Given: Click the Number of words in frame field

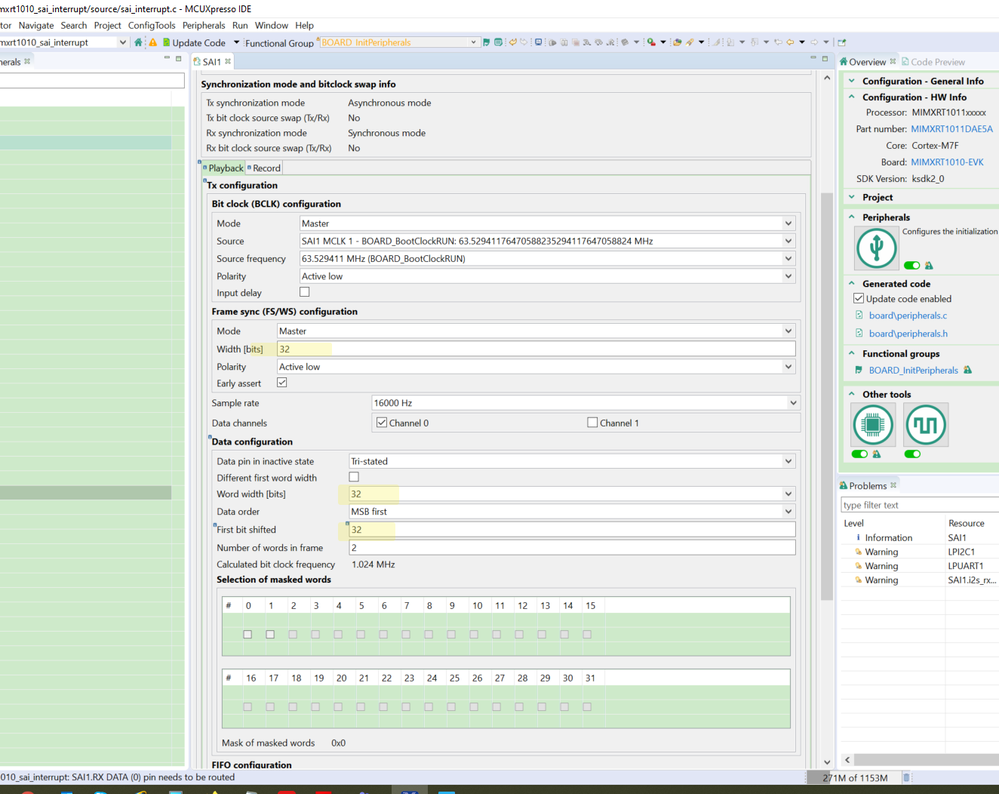Looking at the screenshot, I should 571,547.
